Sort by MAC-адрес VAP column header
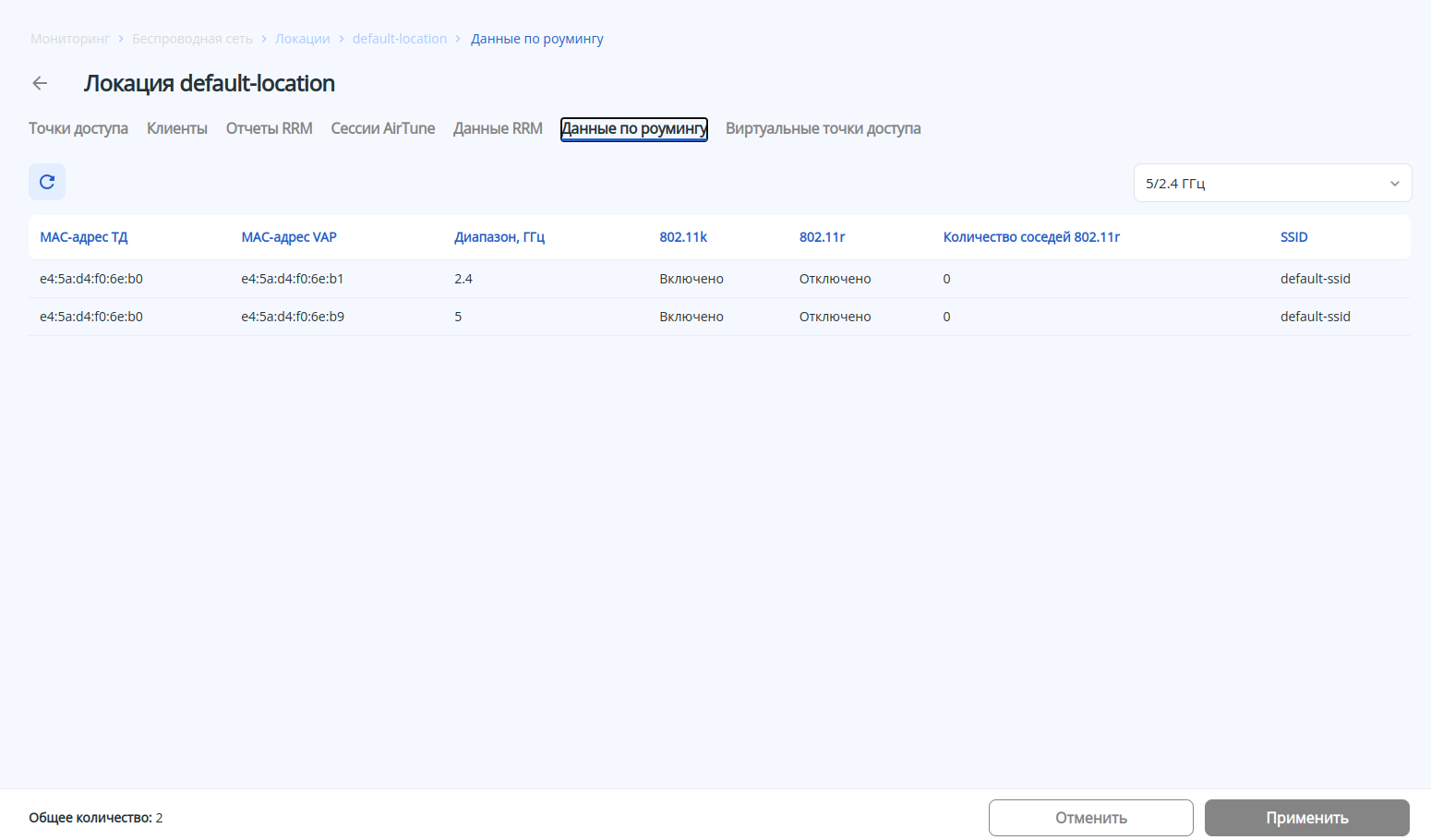This screenshot has height=840, width=1431. [x=289, y=237]
